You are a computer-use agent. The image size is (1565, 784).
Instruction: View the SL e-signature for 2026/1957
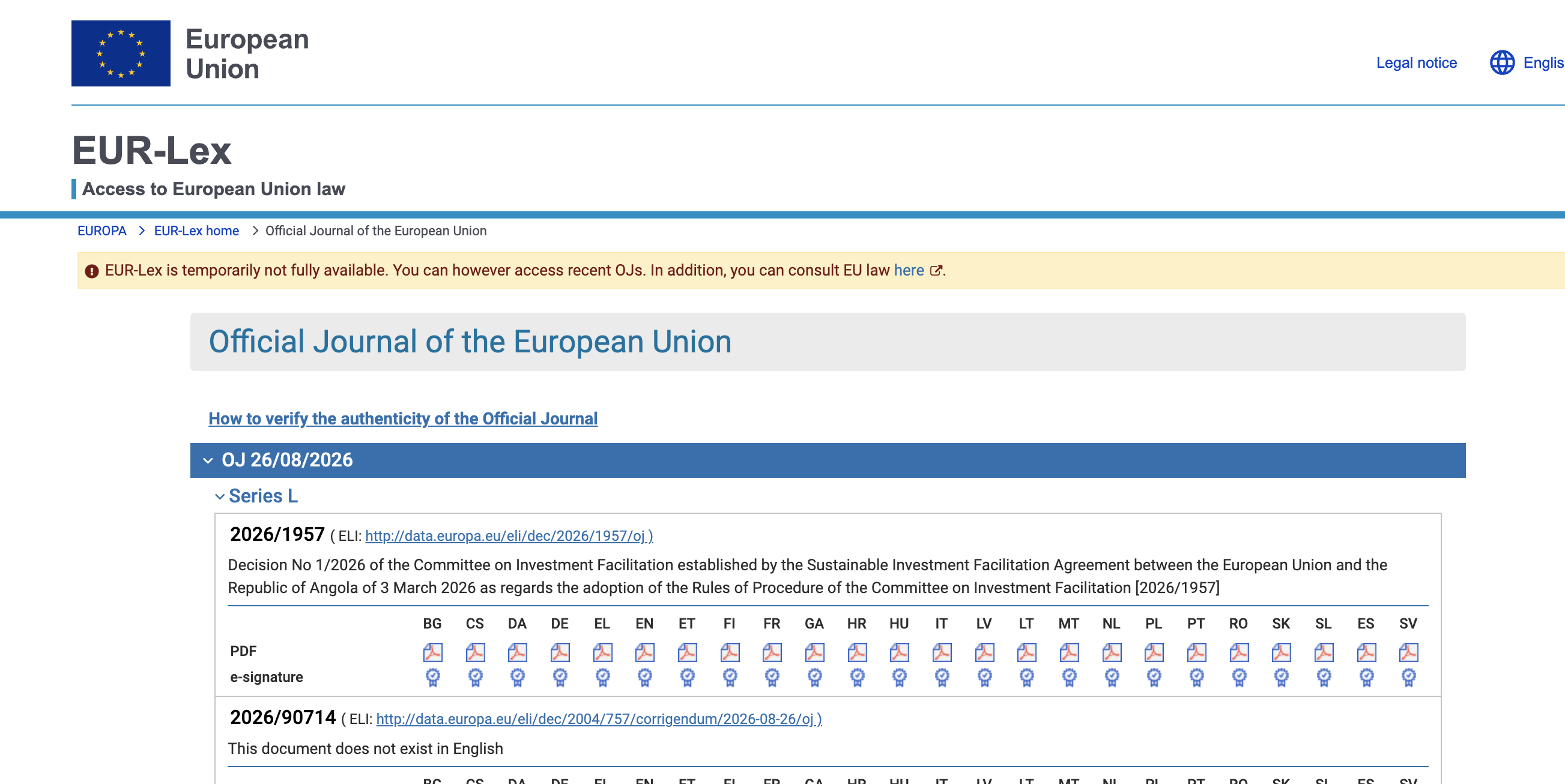[x=1324, y=677]
